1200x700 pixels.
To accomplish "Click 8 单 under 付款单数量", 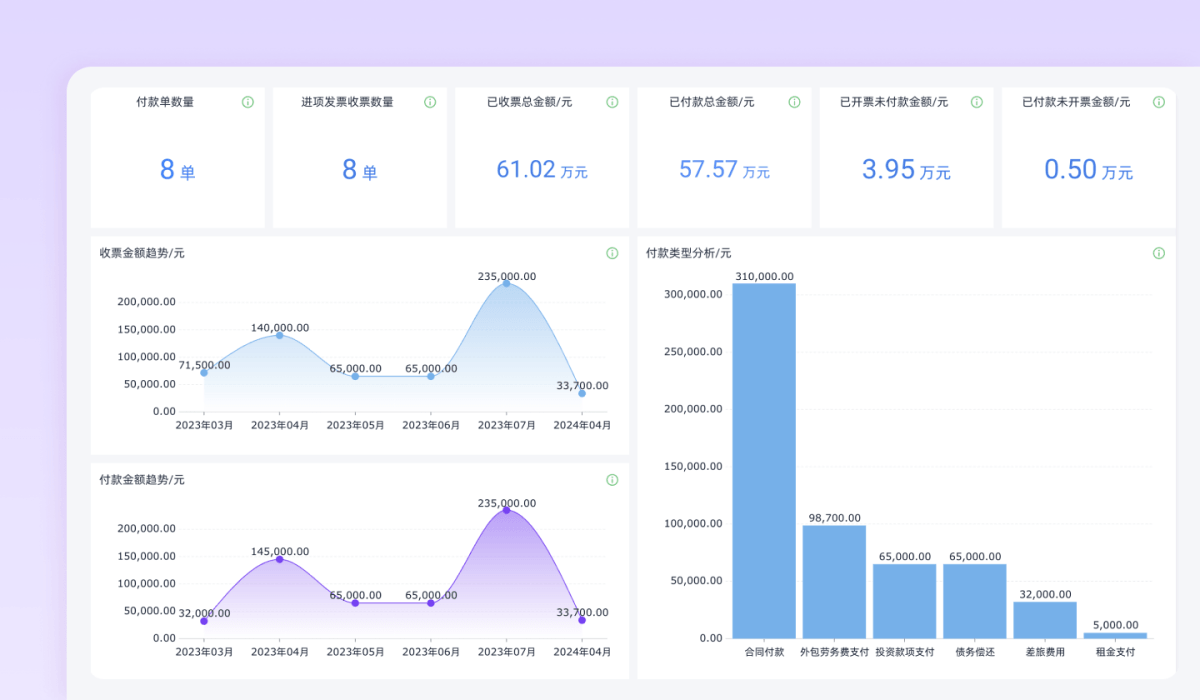I will tap(177, 170).
